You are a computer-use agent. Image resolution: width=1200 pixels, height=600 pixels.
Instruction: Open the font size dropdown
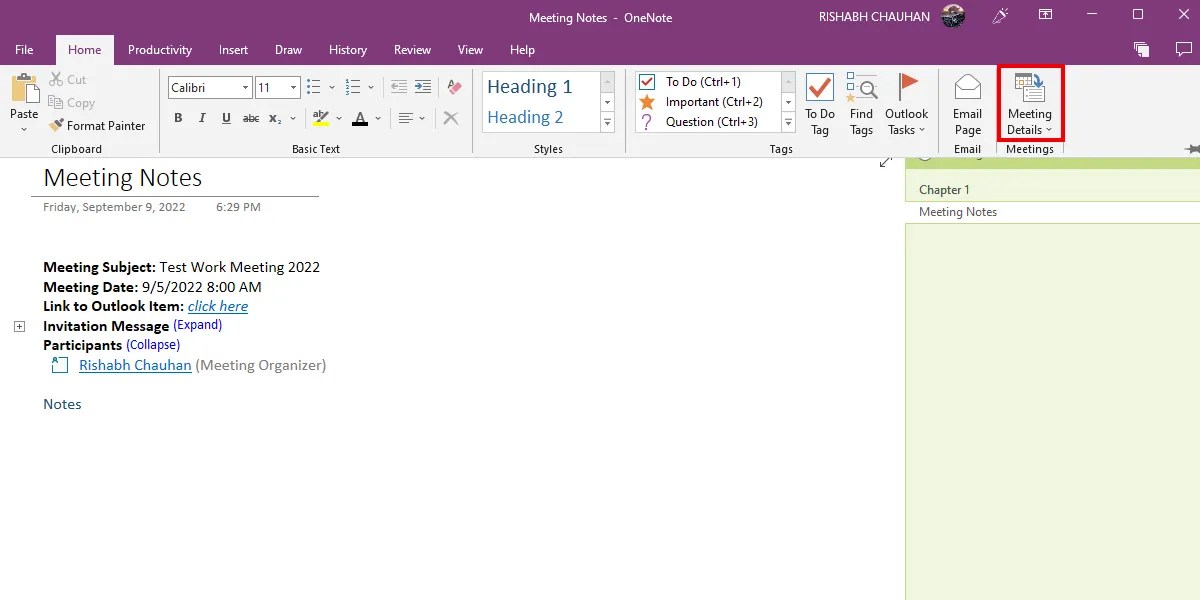point(291,87)
